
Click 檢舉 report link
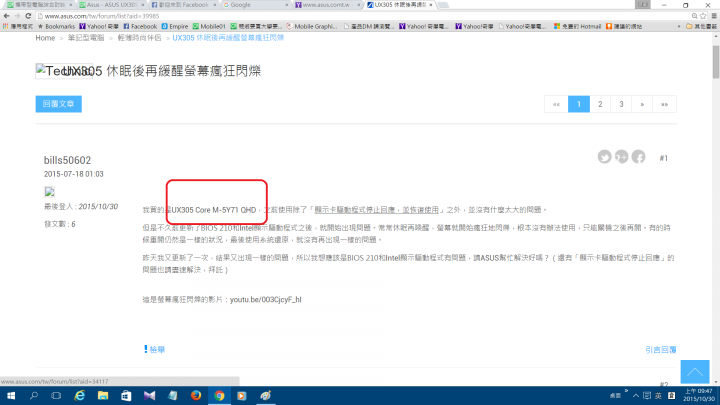click(154, 349)
